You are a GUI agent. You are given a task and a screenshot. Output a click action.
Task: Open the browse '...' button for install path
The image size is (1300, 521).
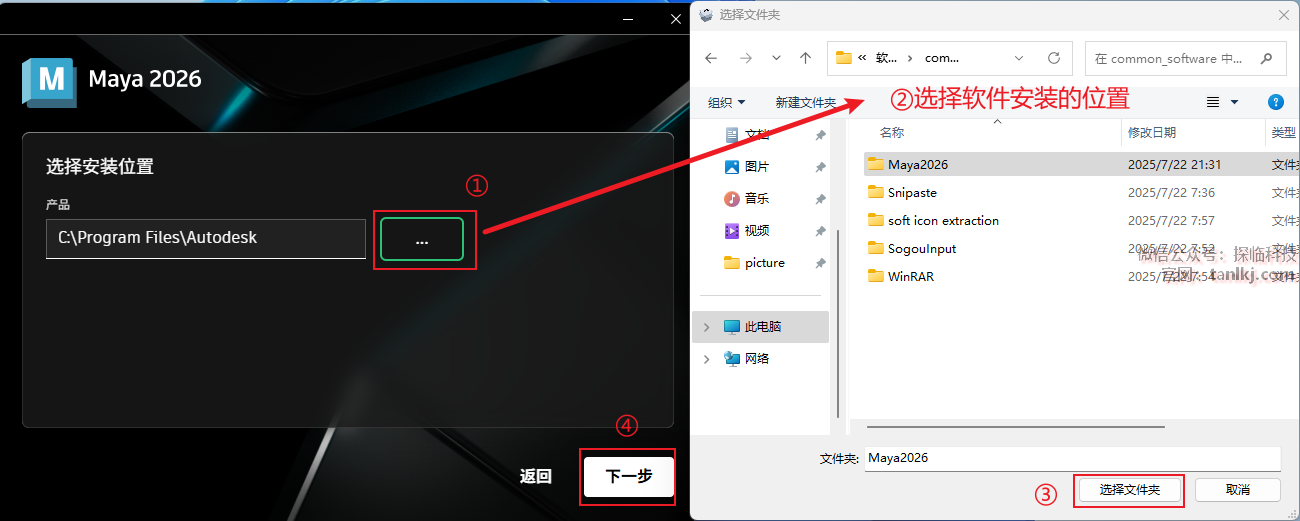tap(422, 239)
